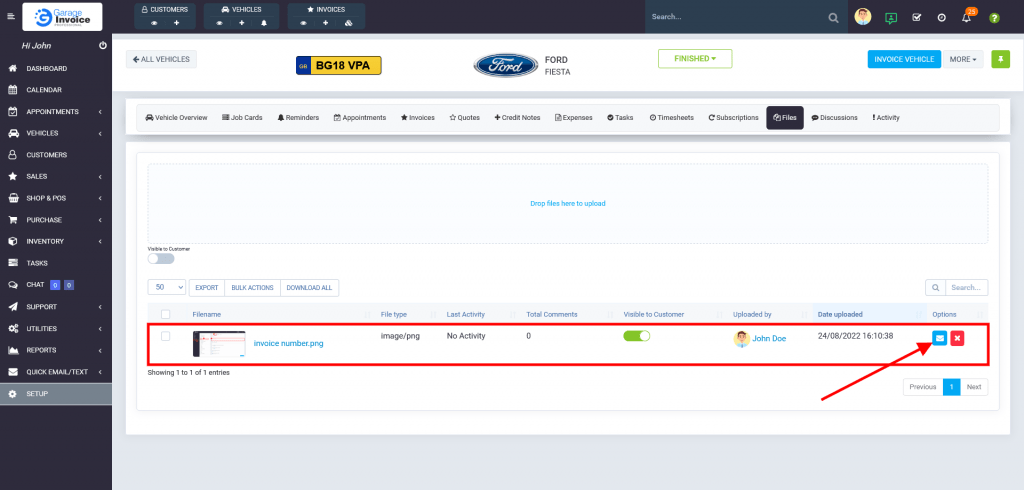Create a new invoice with the plus icon
1024x490 pixels.
point(326,23)
